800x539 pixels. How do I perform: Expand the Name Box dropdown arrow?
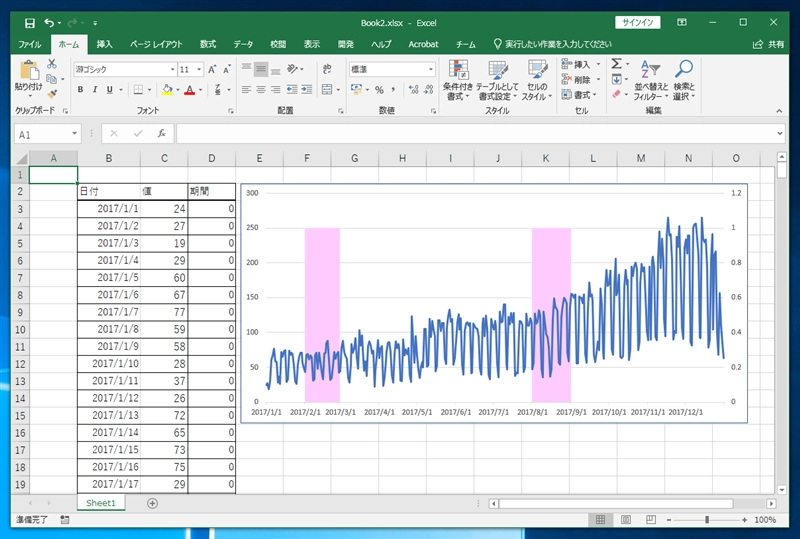click(74, 134)
